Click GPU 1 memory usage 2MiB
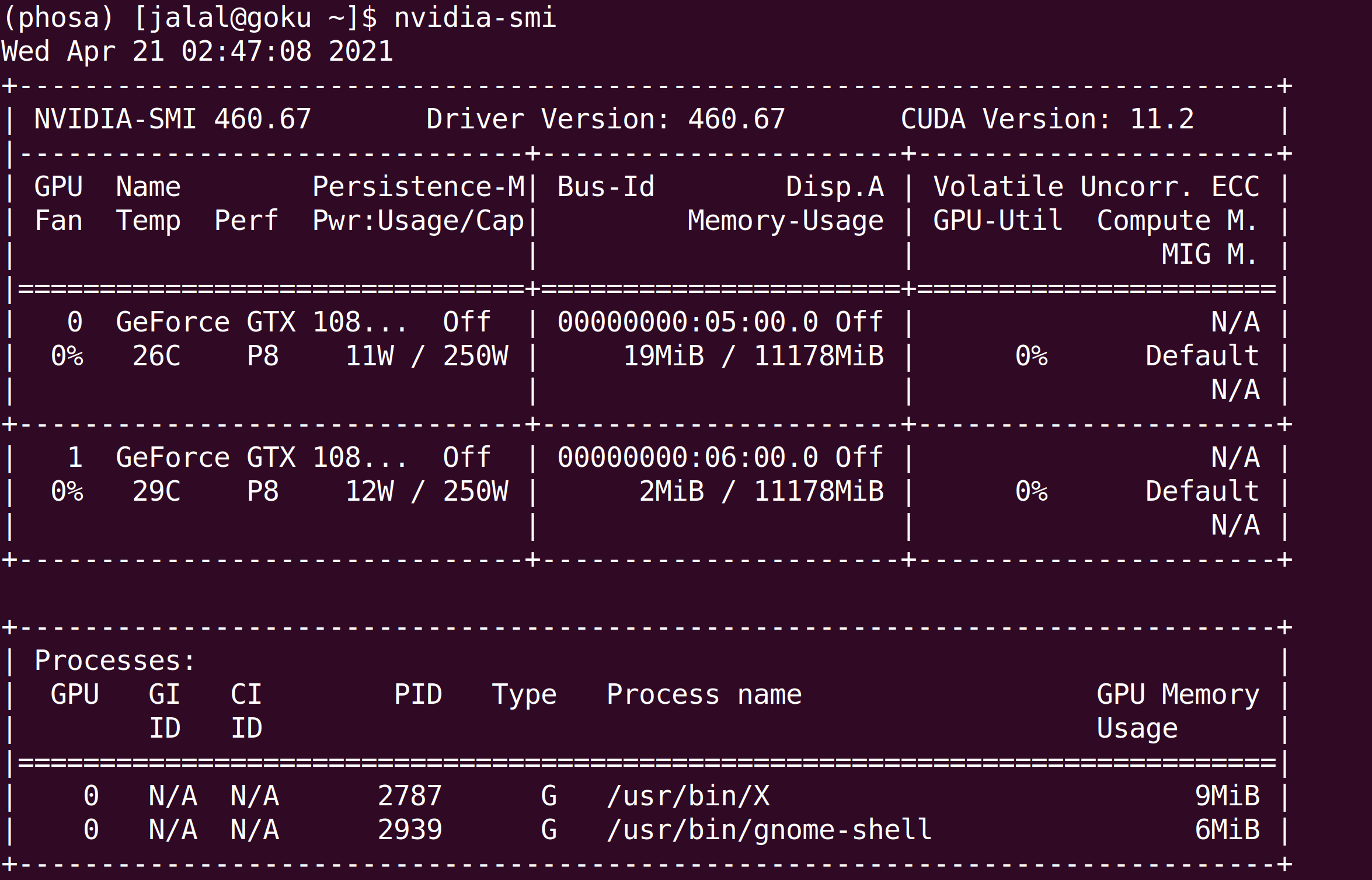The image size is (1372, 880). coord(671,491)
